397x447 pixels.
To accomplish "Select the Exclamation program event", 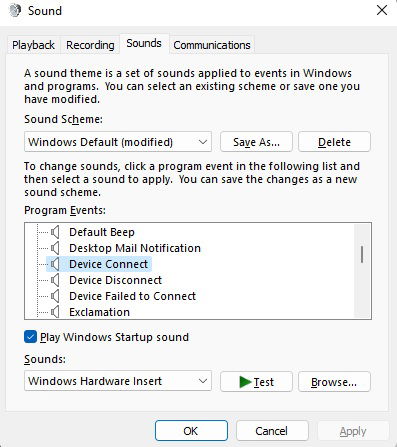I will point(99,312).
